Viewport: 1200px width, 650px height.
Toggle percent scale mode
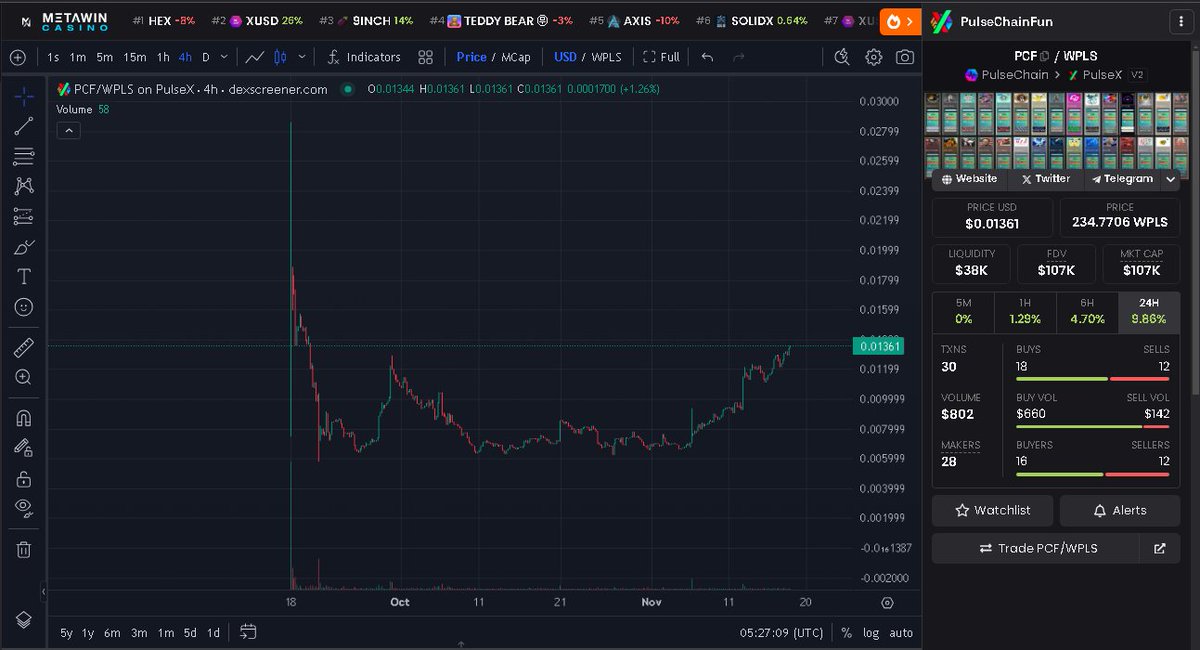point(846,632)
